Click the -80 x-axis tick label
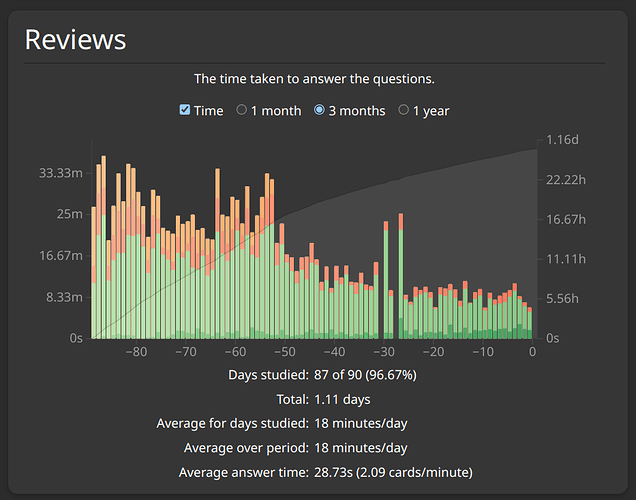The height and width of the screenshot is (500, 636). [136, 352]
